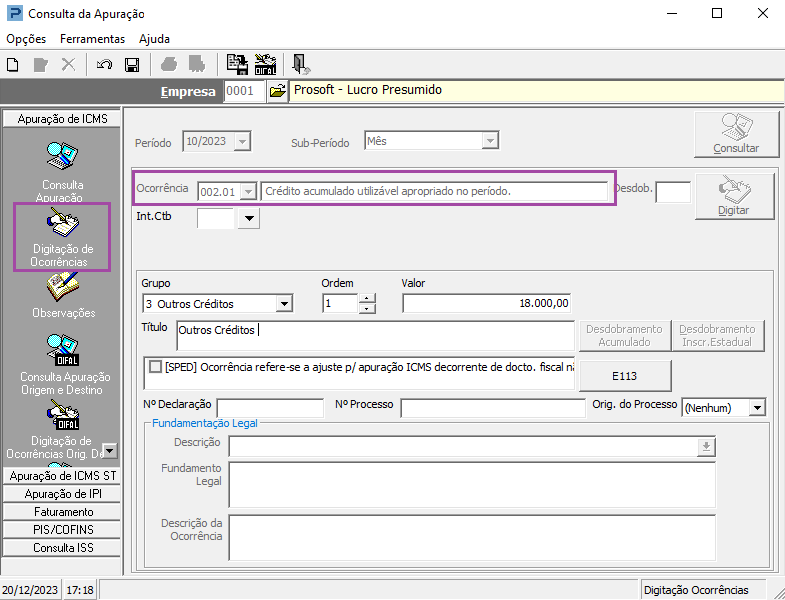Viewport: 785px width, 600px height.
Task: Expand the Fundamentação Legal Descrição dropdown
Action: click(x=706, y=447)
